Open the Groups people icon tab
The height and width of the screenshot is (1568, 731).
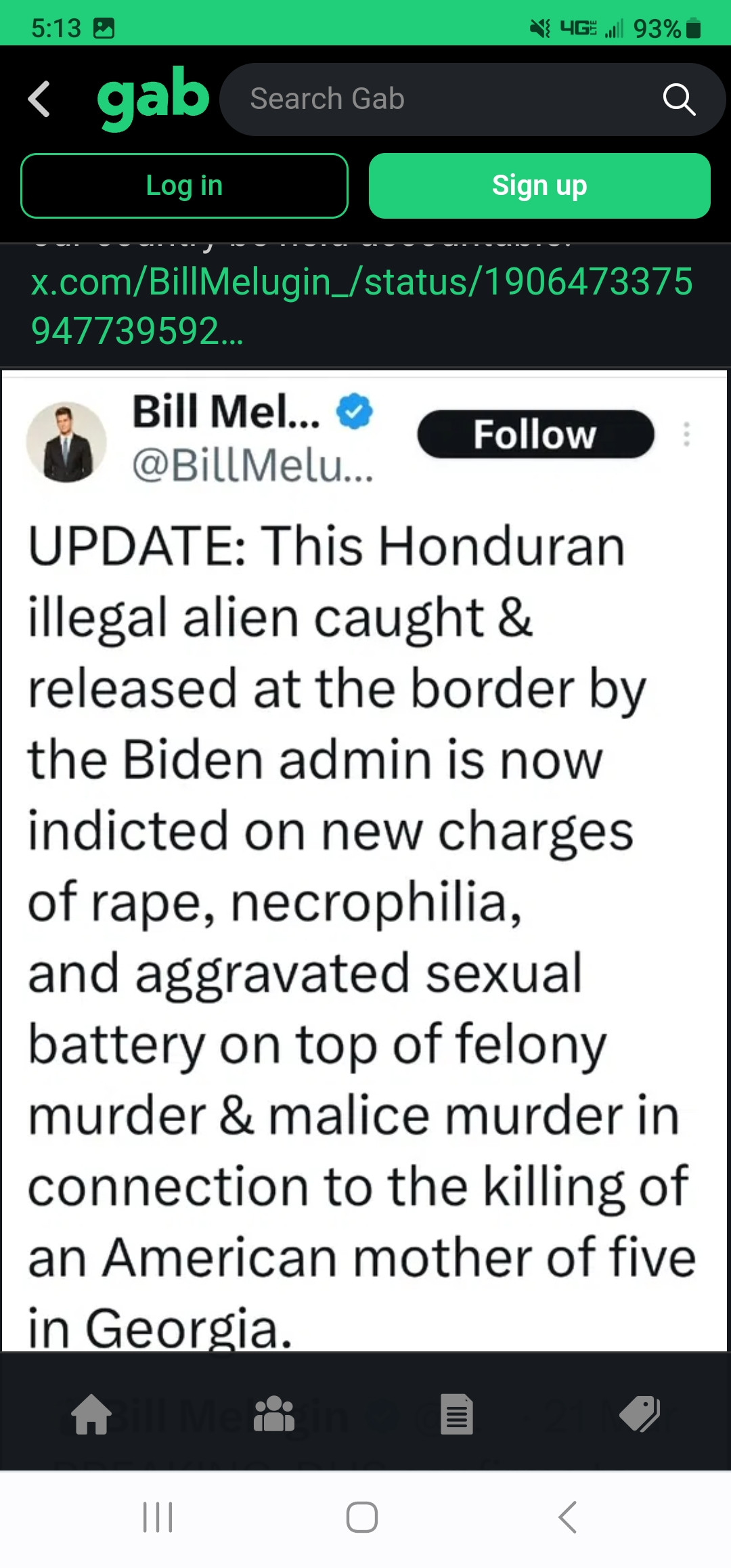[274, 1415]
